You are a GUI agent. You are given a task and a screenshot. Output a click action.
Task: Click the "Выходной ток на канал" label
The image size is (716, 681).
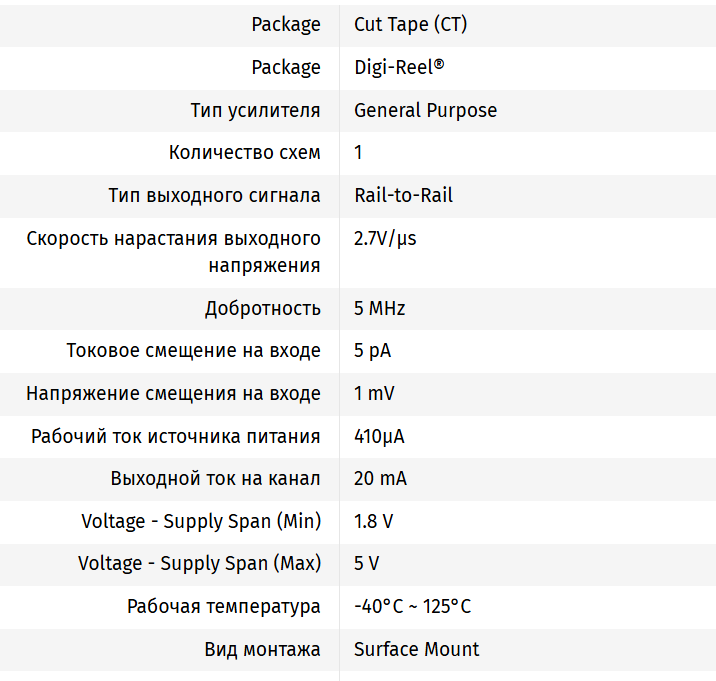pyautogui.click(x=215, y=479)
